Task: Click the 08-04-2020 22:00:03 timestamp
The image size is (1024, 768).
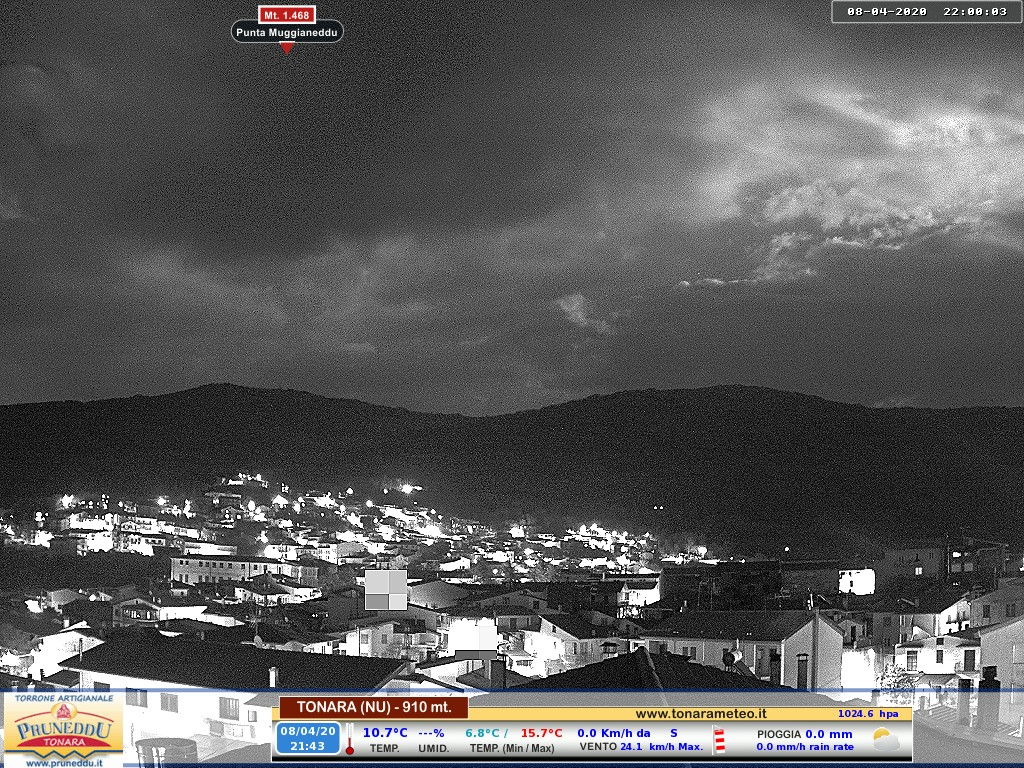Action: click(x=927, y=12)
